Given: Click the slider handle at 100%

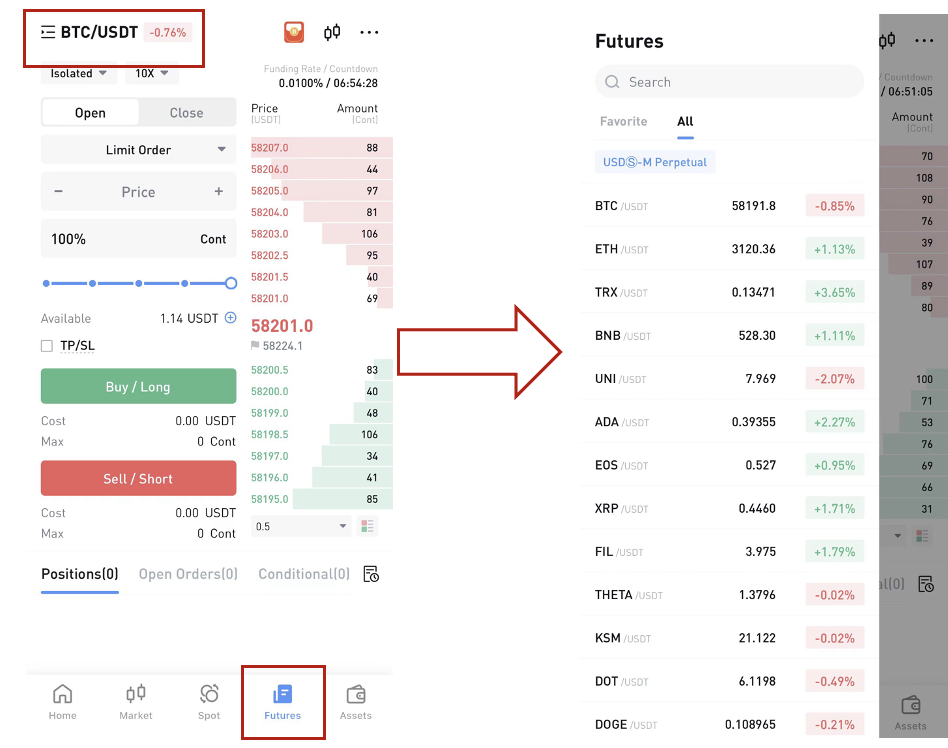Looking at the screenshot, I should 230,283.
